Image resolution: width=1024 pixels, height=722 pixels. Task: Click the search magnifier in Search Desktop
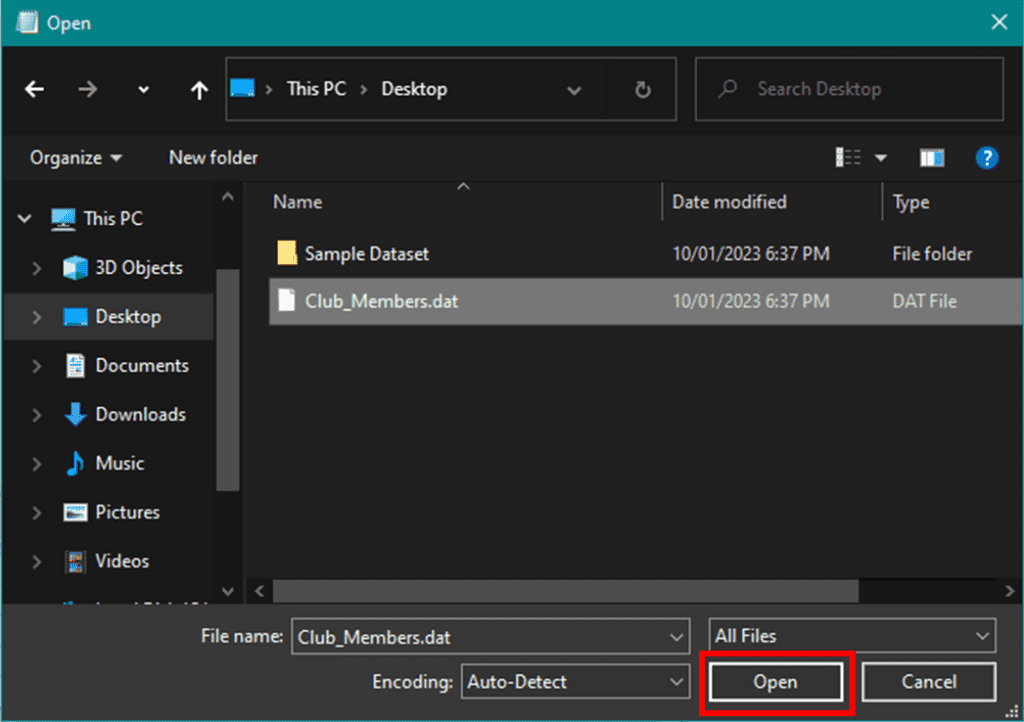727,88
